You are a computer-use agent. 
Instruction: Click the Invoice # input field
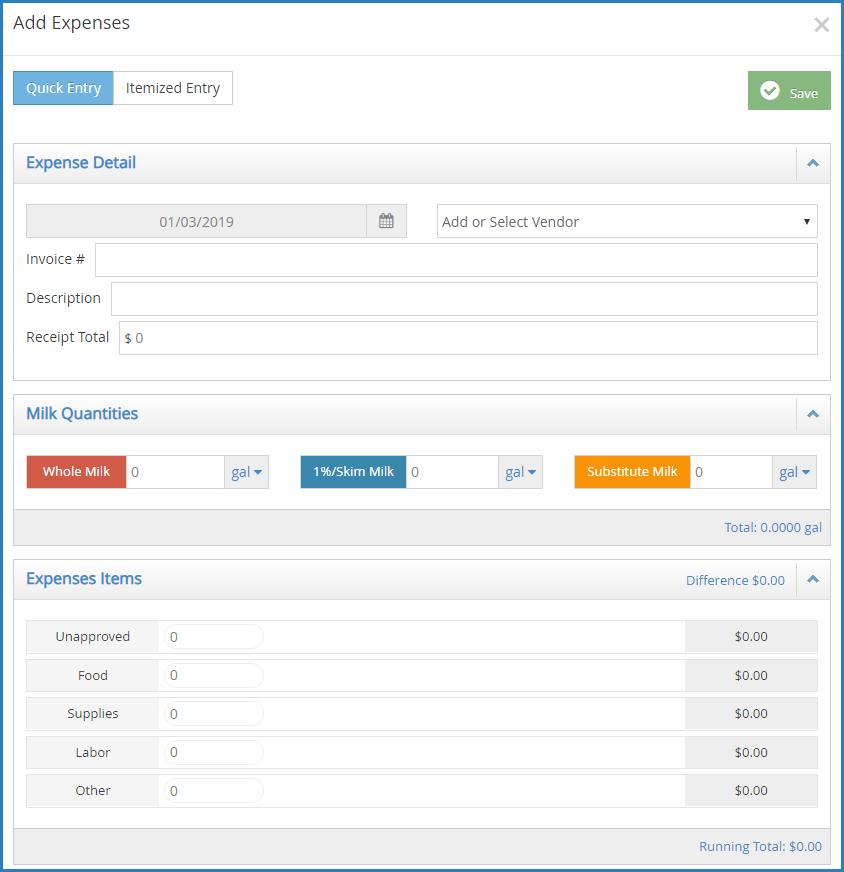pyautogui.click(x=456, y=260)
